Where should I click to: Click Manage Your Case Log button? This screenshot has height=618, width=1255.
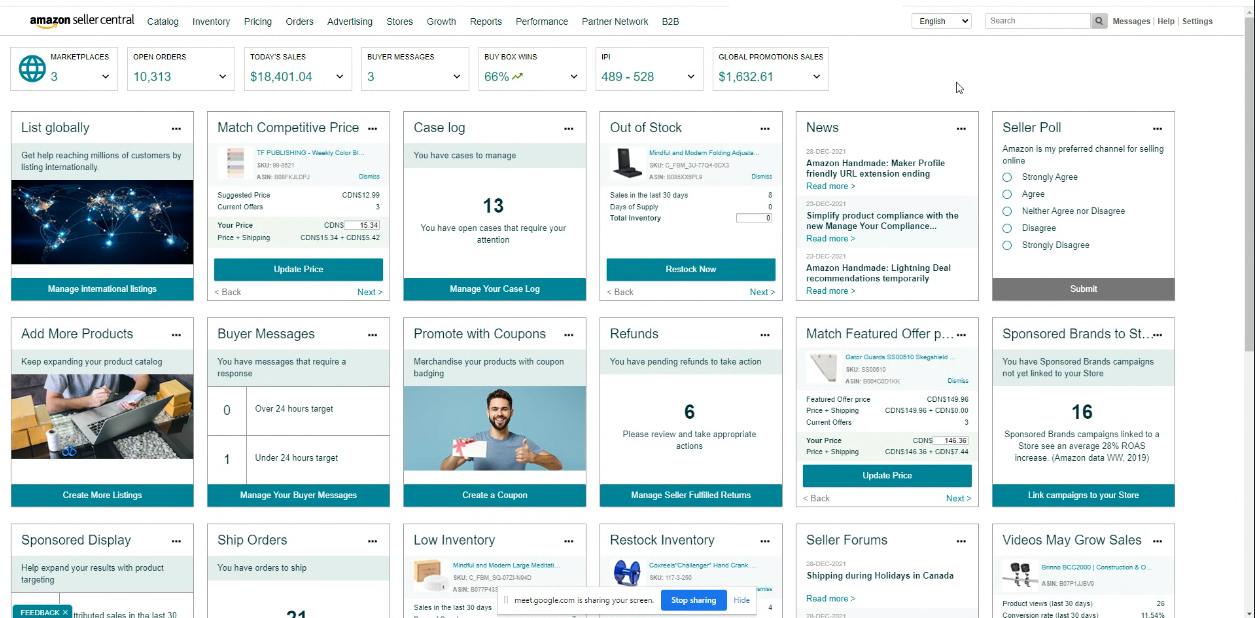(494, 289)
